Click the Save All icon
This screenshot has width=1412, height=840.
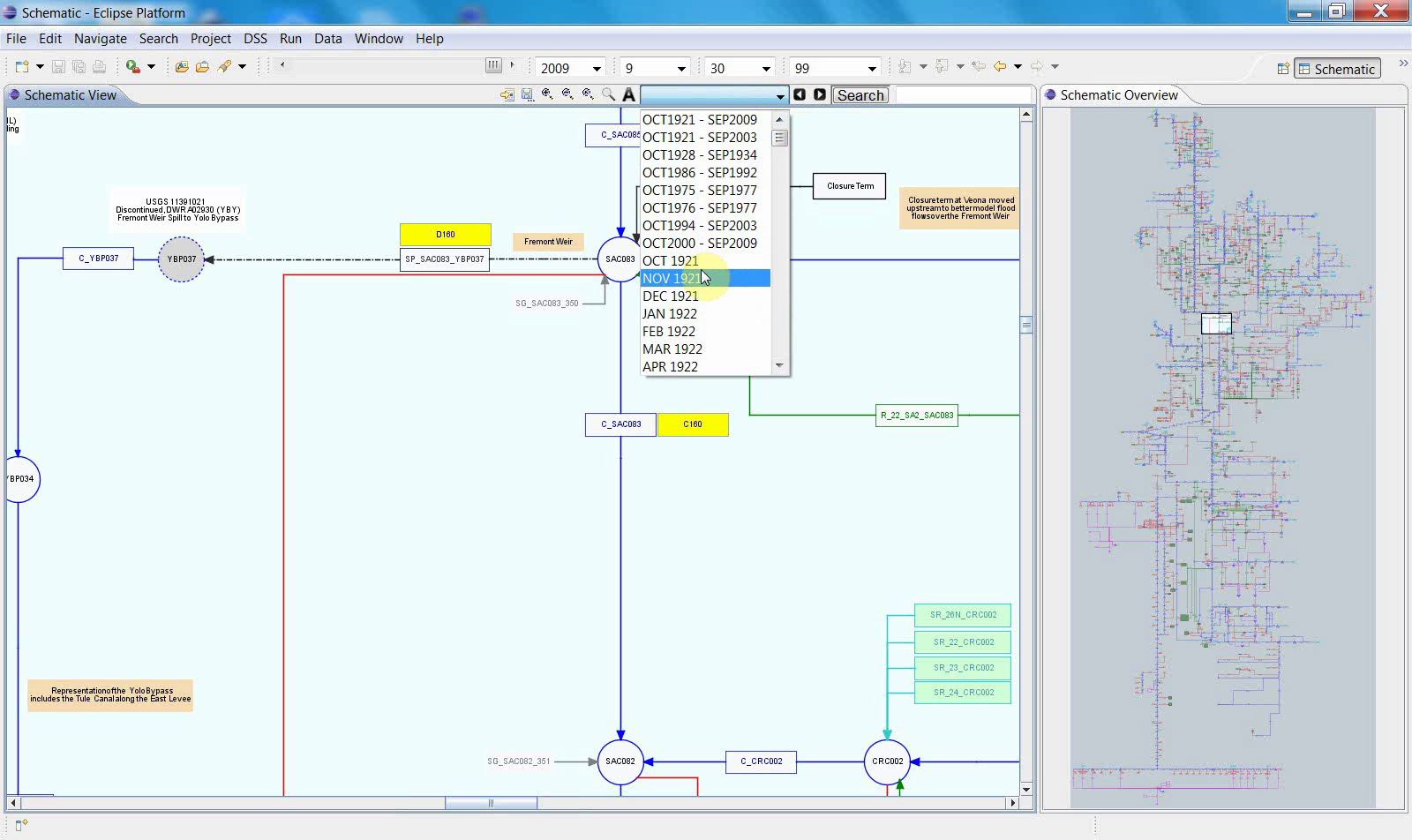click(x=79, y=67)
